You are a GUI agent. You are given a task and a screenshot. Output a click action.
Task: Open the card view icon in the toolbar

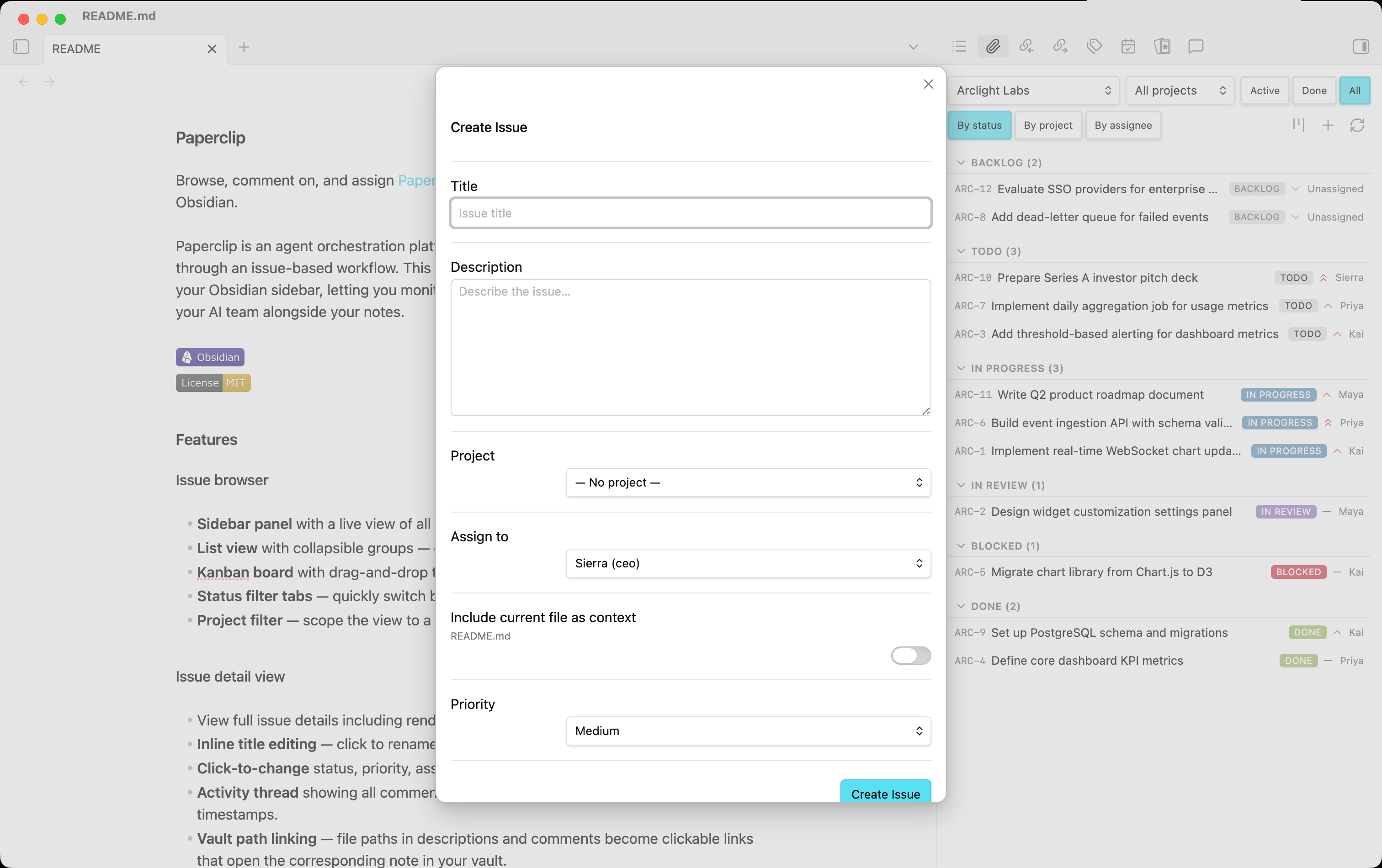(x=1162, y=47)
